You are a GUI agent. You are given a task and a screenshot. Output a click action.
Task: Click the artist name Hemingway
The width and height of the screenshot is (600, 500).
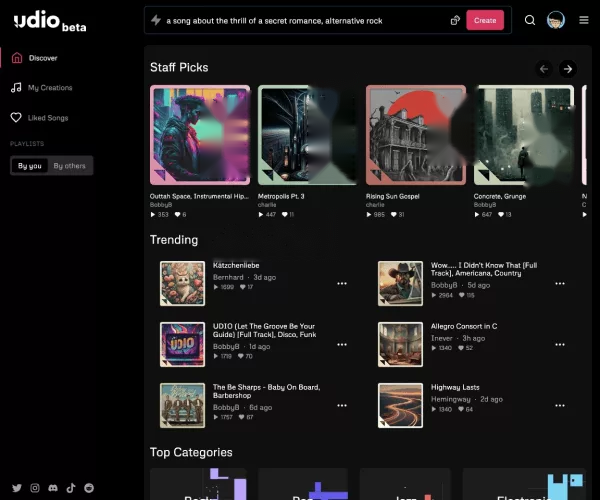450,399
